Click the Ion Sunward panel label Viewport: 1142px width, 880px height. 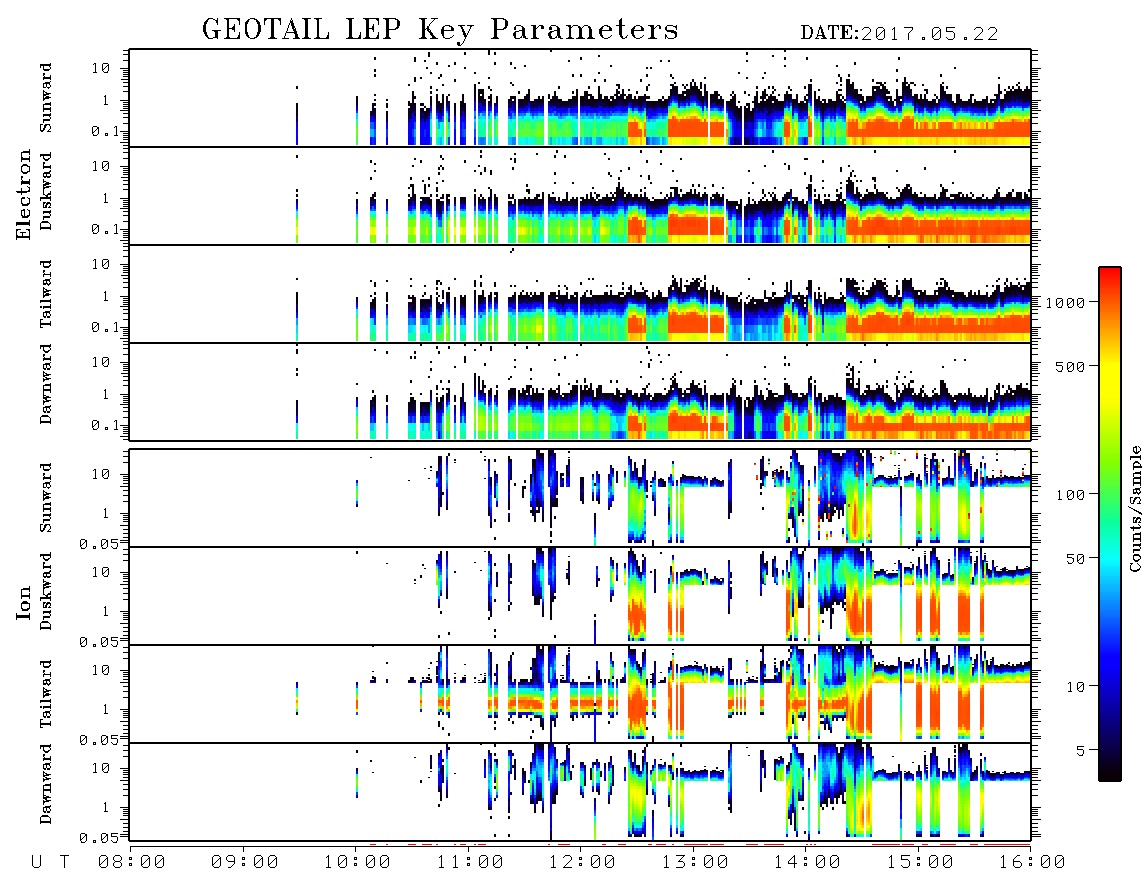[46, 498]
